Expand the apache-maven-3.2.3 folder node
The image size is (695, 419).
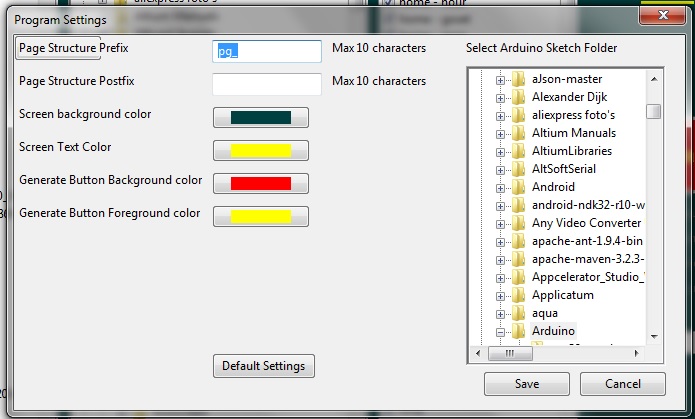pyautogui.click(x=500, y=260)
